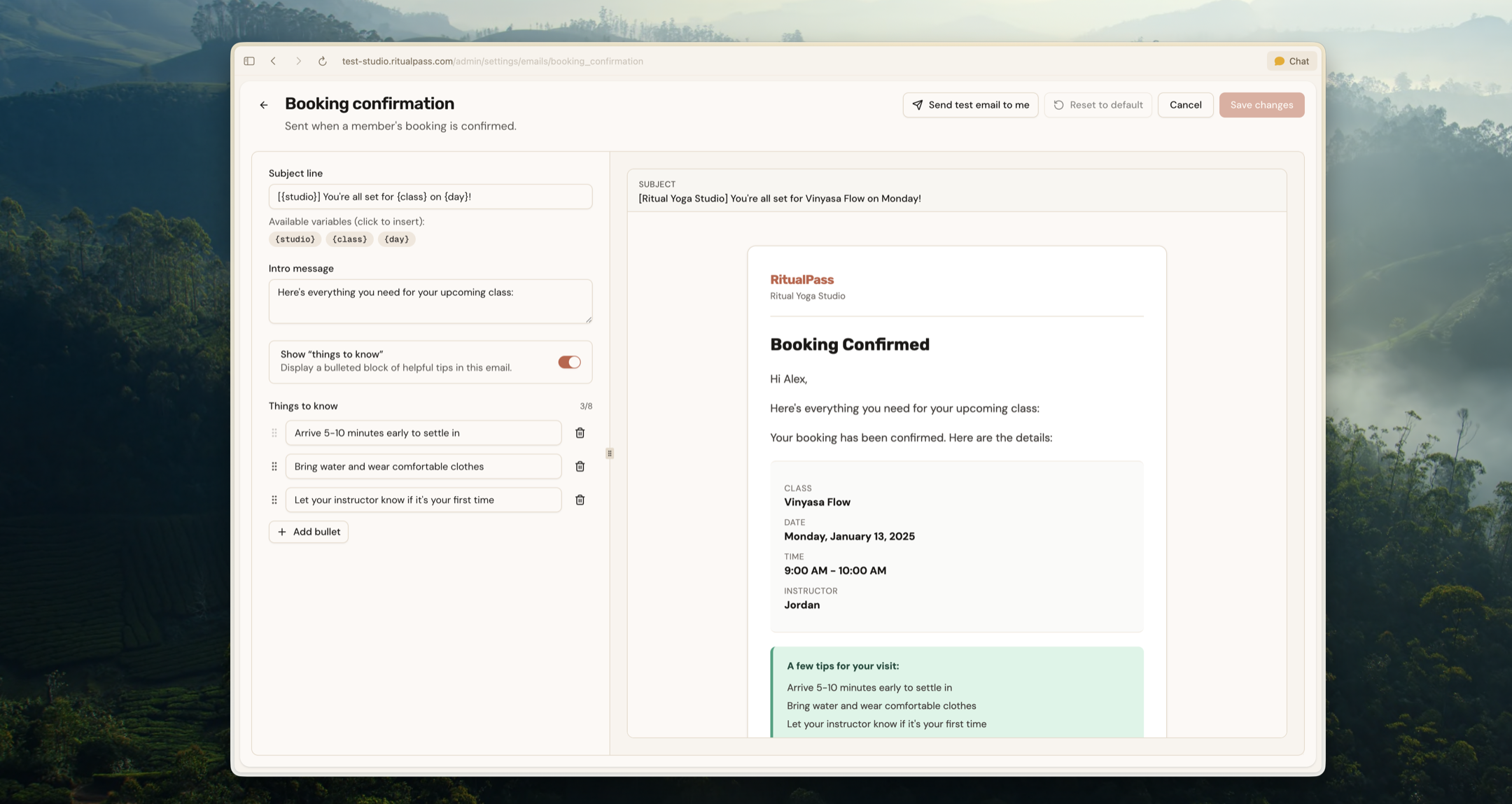Click drag handle for "Bring water" bullet

coord(274,467)
